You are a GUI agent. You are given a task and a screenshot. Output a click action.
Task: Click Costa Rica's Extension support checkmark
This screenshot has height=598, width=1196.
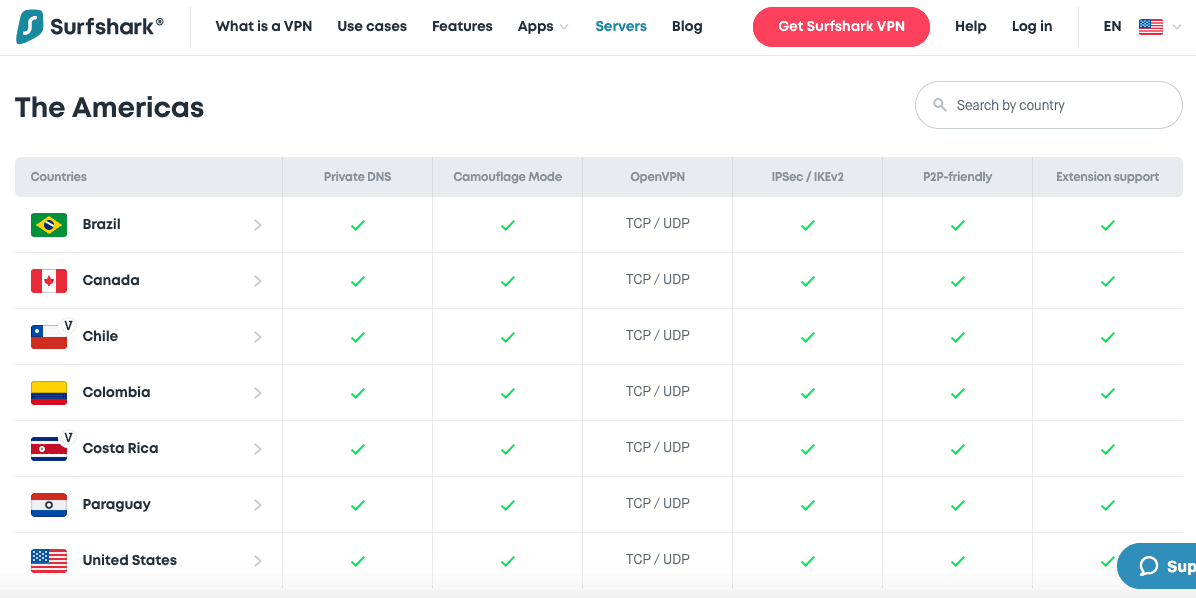(x=1108, y=449)
